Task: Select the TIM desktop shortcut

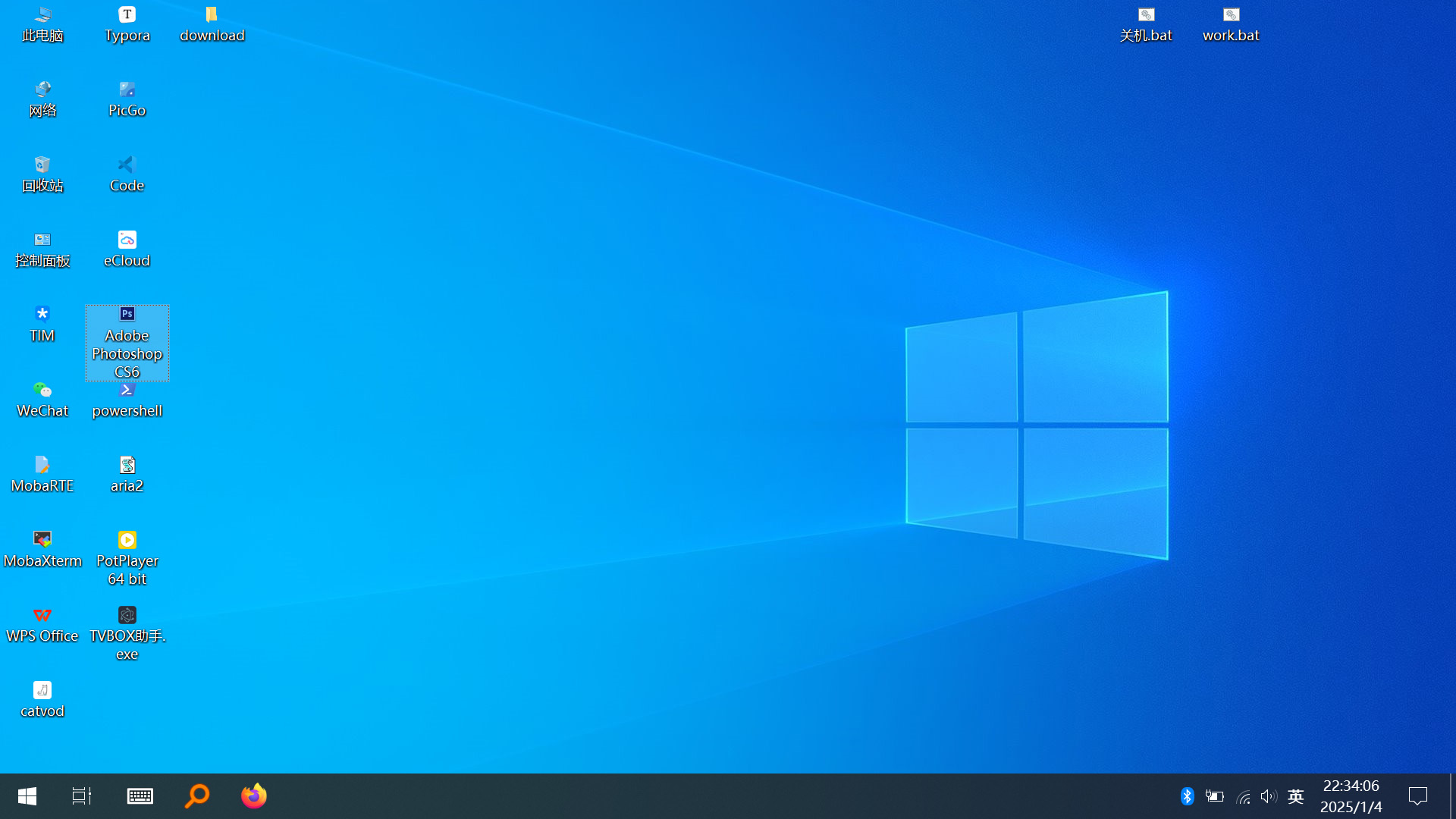Action: tap(42, 325)
